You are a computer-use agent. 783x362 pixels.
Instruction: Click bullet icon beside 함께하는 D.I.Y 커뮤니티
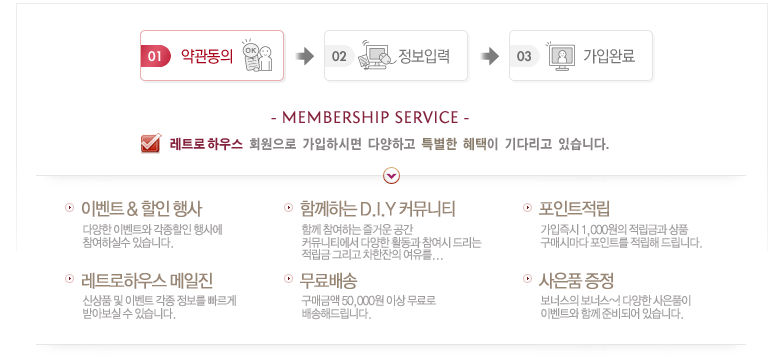coord(288,208)
